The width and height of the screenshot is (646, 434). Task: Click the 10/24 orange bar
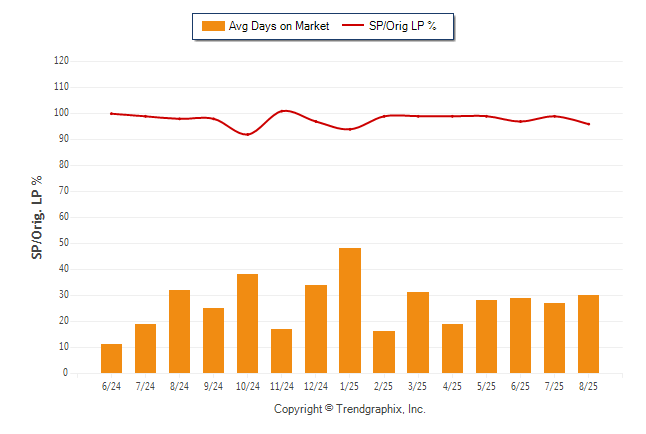(x=248, y=324)
